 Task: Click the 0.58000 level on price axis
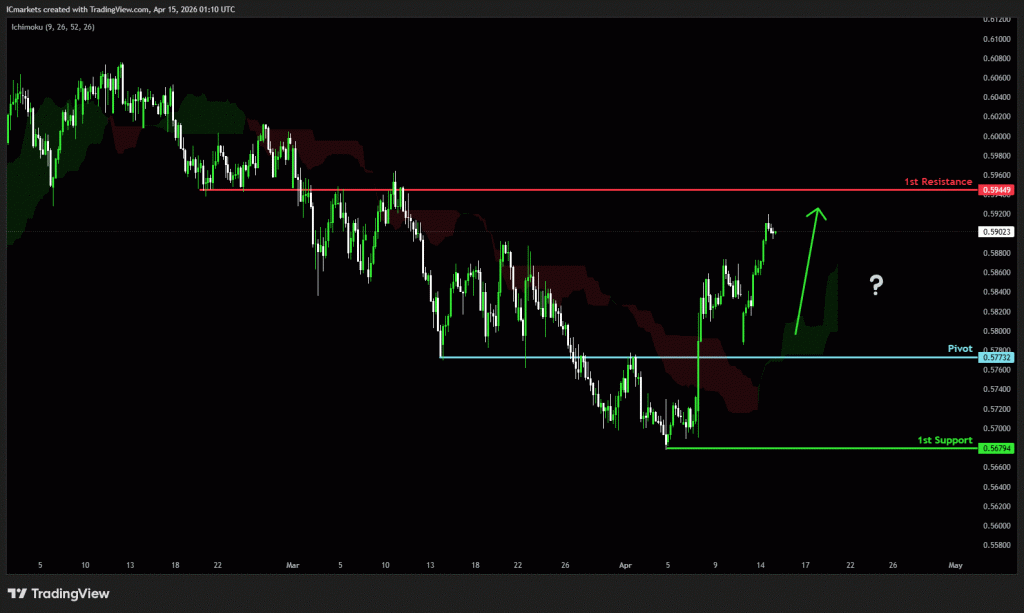[x=997, y=331]
